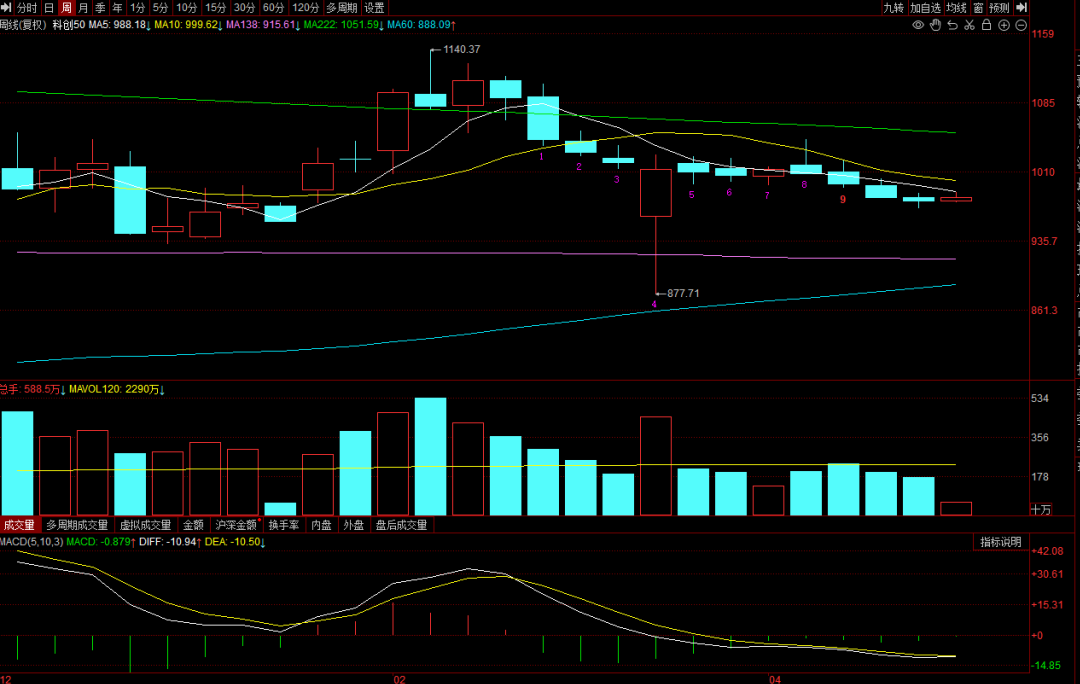Open the 设置 settings button
Viewport: 1080px width, 684px height.
pos(374,8)
